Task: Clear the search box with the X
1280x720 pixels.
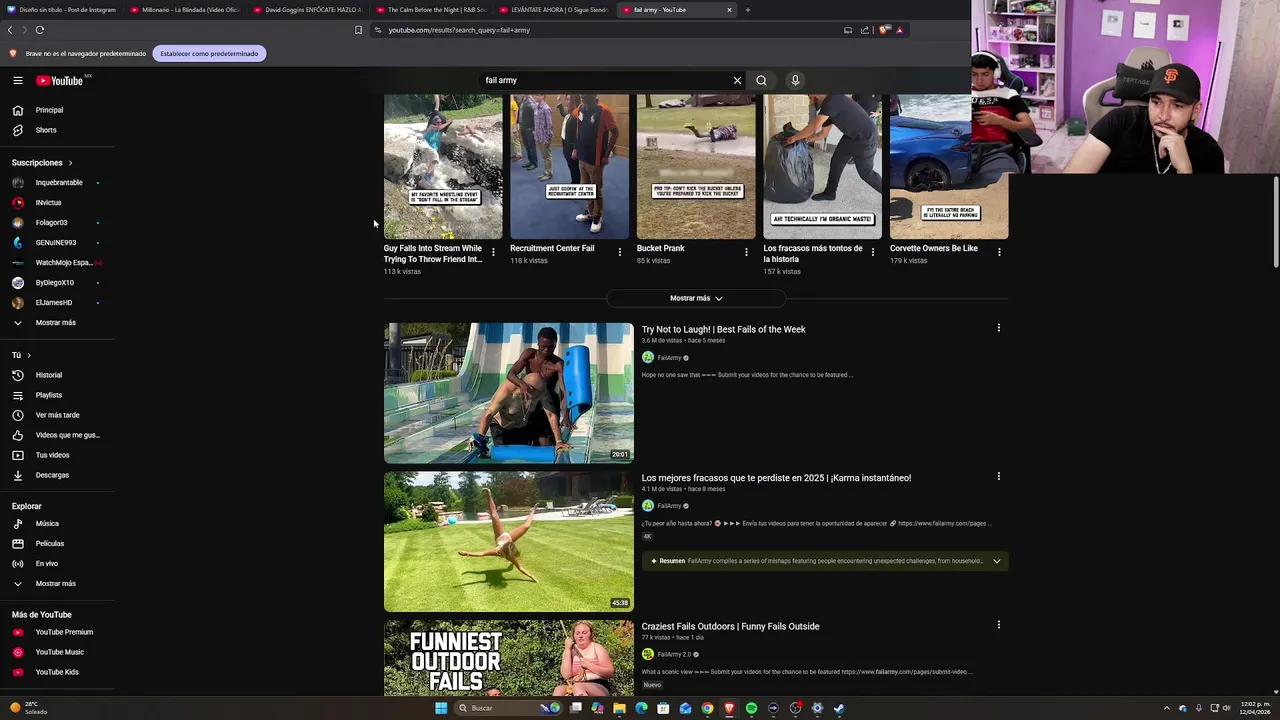Action: [738, 80]
